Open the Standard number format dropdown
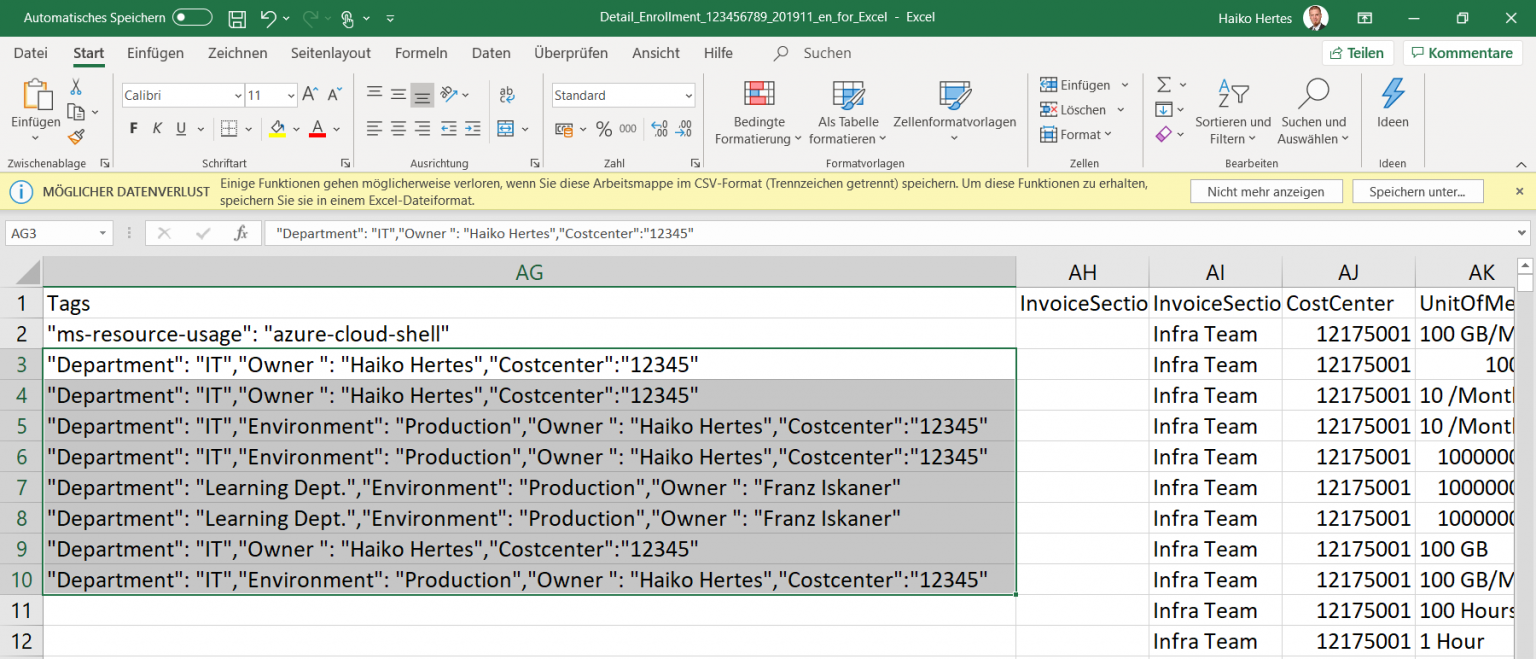Screen dimensions: 1536x659 click(688, 96)
